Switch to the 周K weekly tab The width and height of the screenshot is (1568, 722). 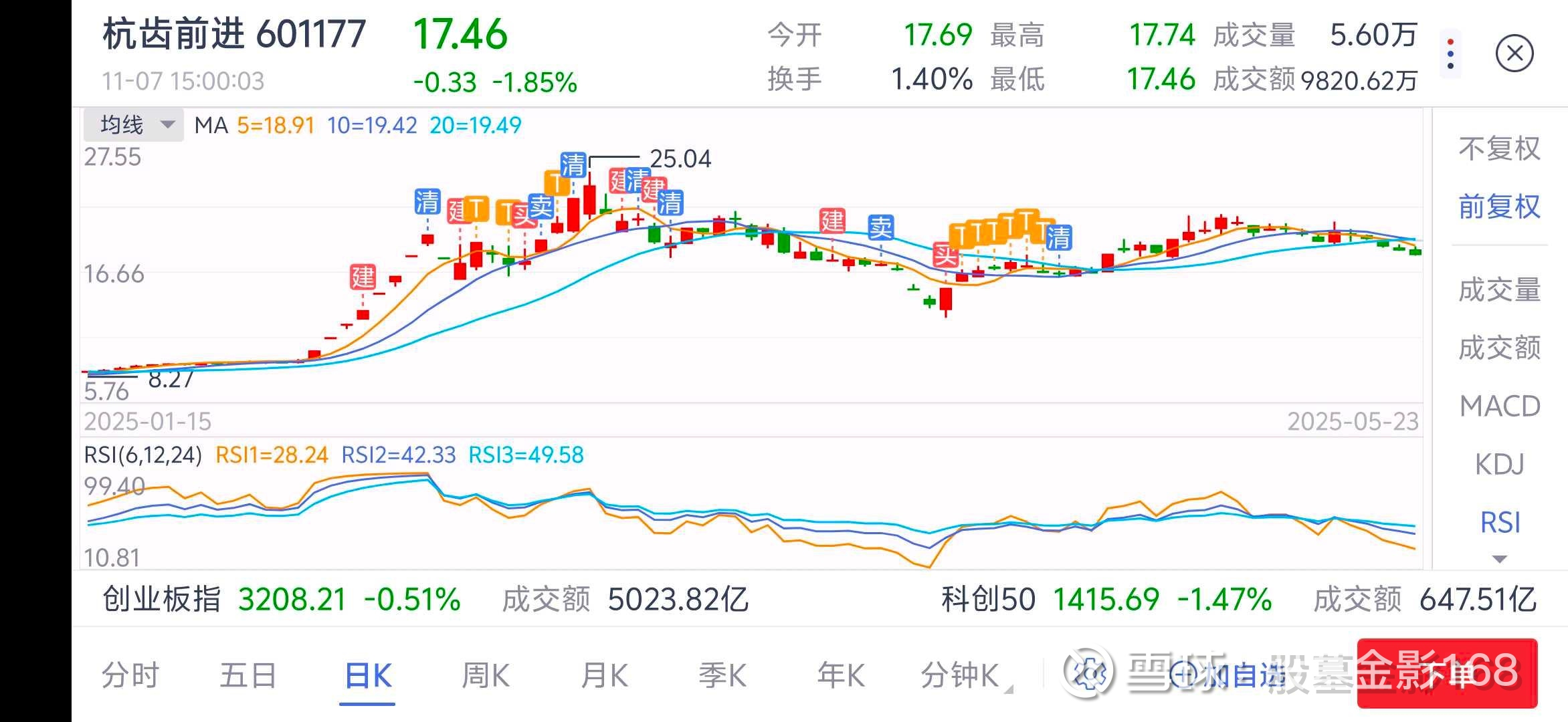pos(486,675)
